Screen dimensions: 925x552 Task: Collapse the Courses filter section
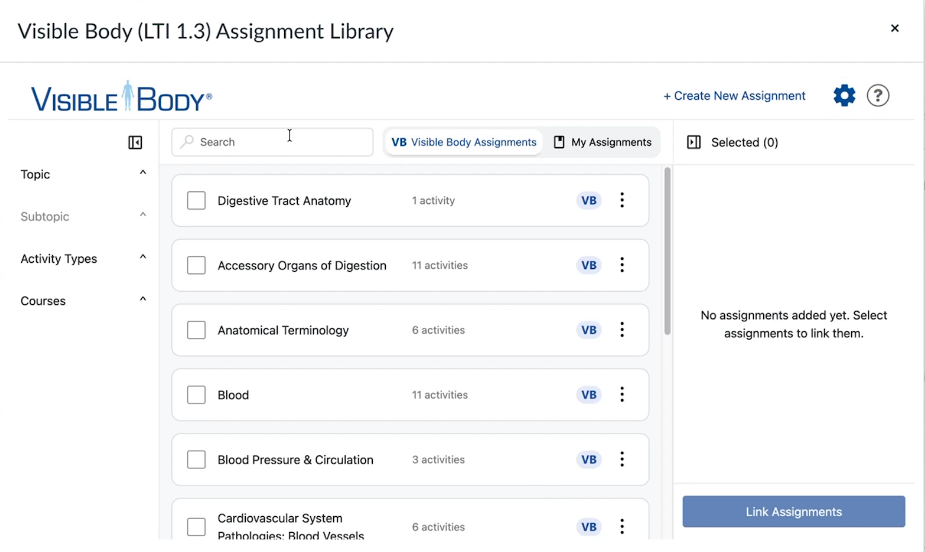[143, 300]
